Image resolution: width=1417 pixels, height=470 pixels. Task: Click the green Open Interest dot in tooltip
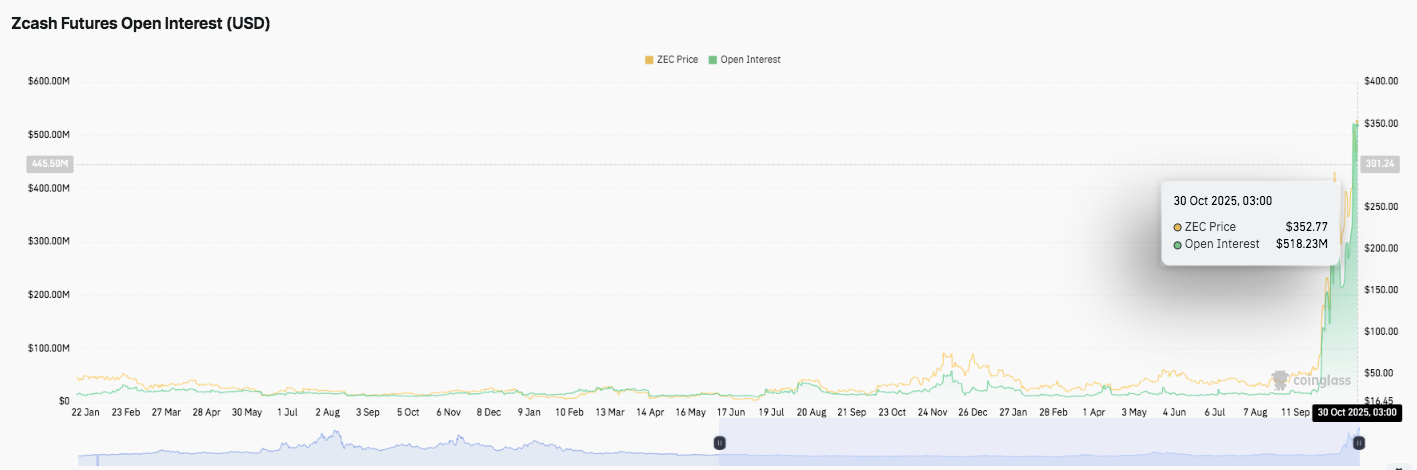(x=1179, y=244)
